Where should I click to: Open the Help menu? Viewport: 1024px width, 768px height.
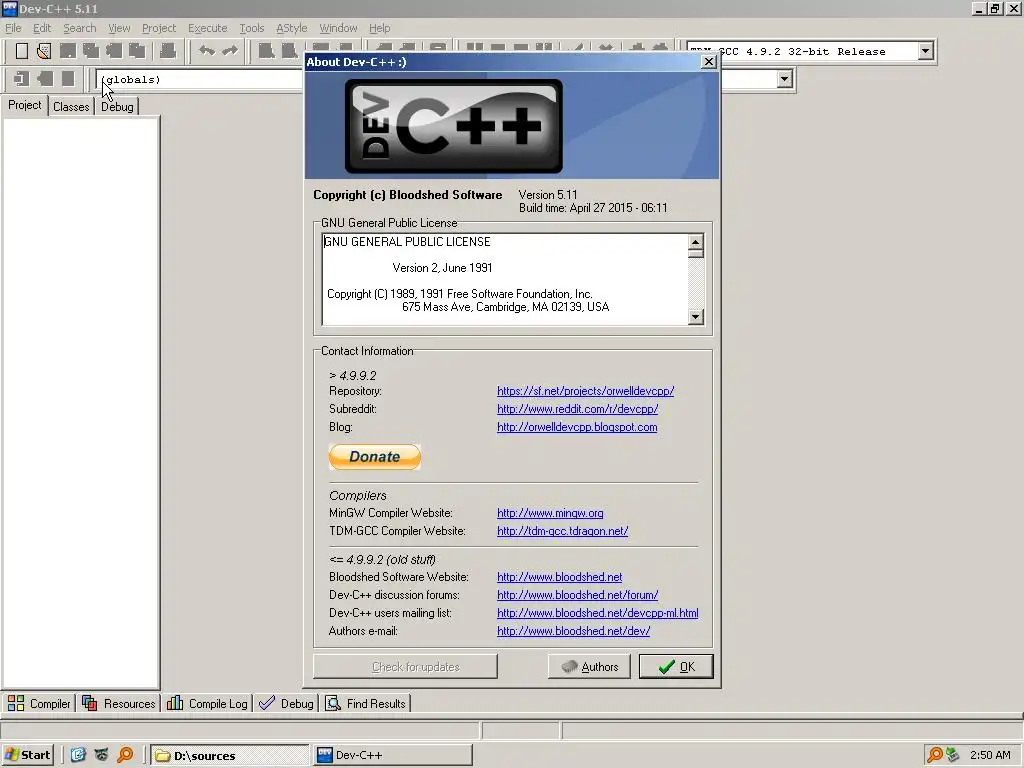379,28
